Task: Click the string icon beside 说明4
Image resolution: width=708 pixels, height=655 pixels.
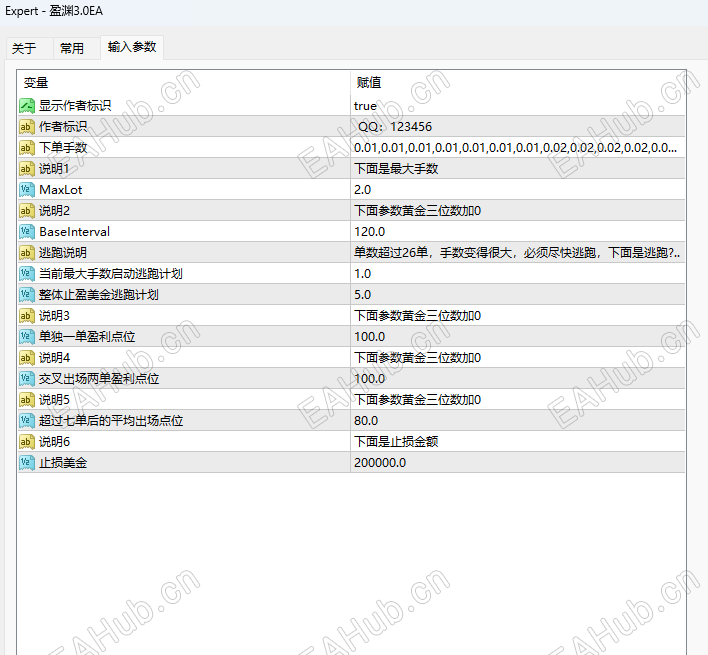Action: click(x=27, y=358)
